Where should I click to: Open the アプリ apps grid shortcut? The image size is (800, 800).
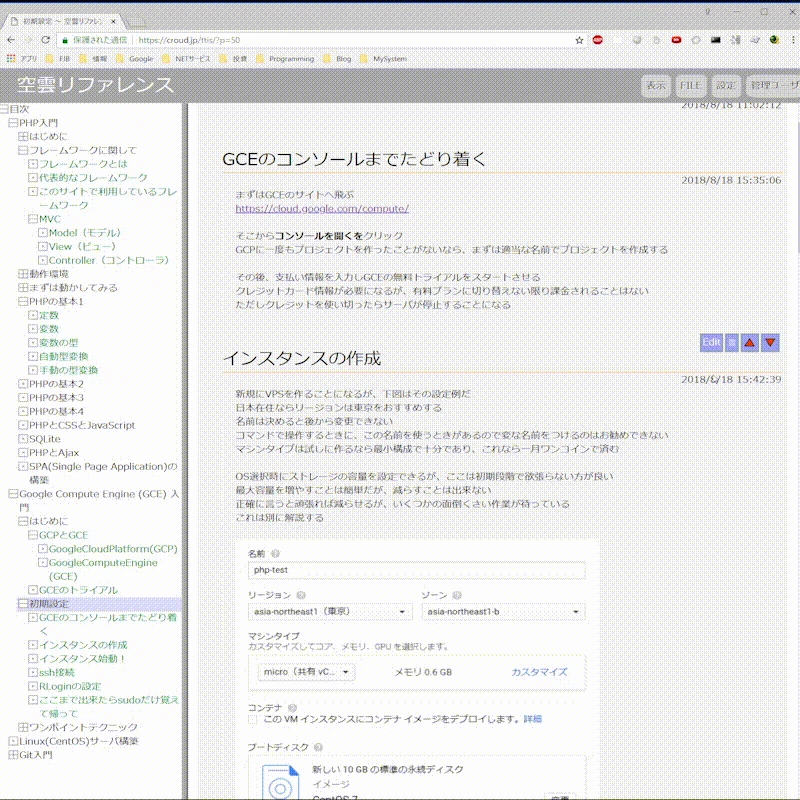pyautogui.click(x=21, y=59)
